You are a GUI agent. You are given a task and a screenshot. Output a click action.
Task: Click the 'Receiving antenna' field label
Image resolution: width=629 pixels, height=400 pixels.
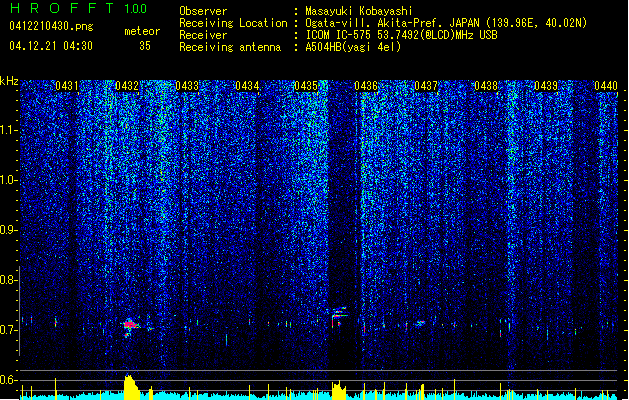pos(230,47)
